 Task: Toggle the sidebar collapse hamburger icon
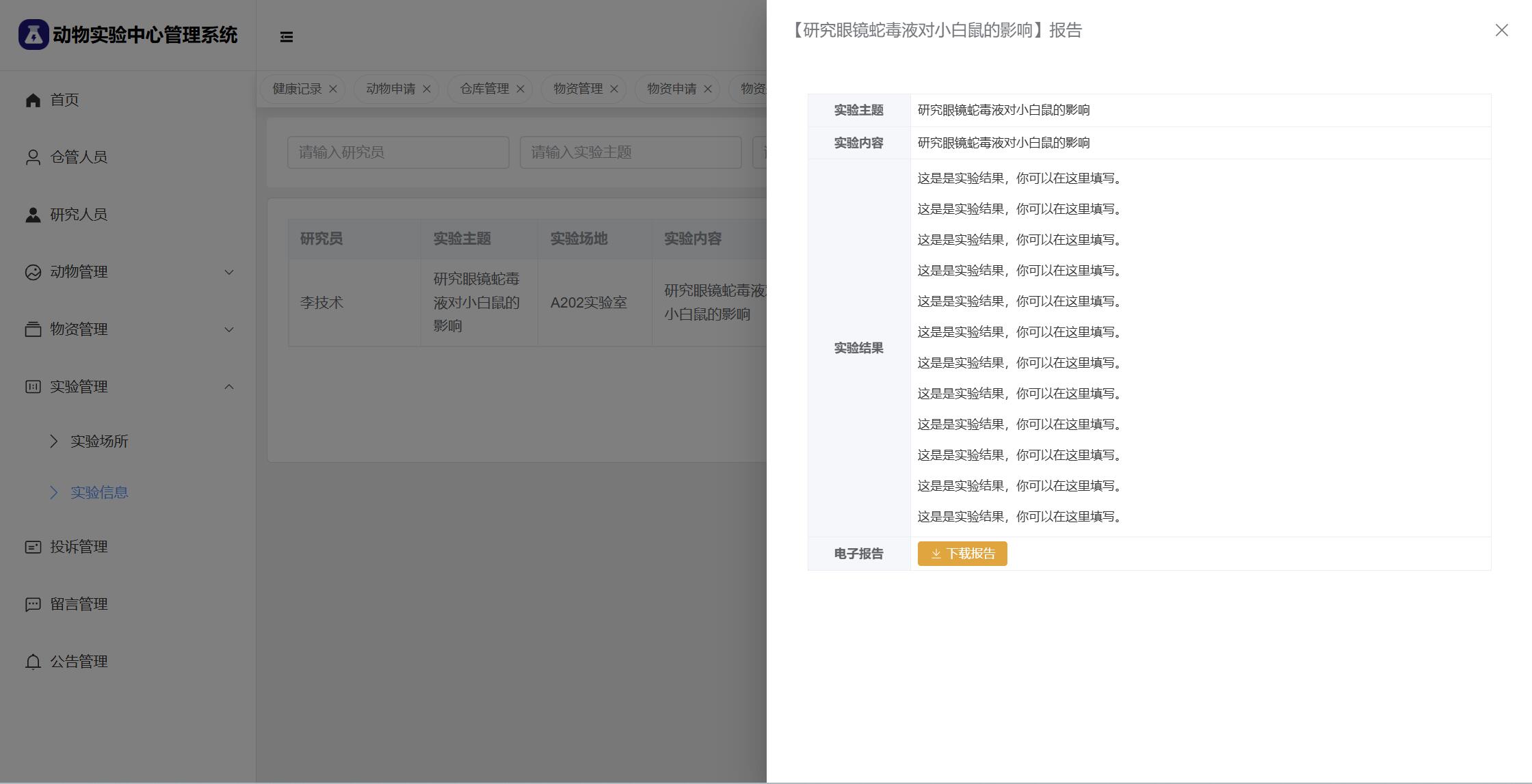pyautogui.click(x=287, y=37)
